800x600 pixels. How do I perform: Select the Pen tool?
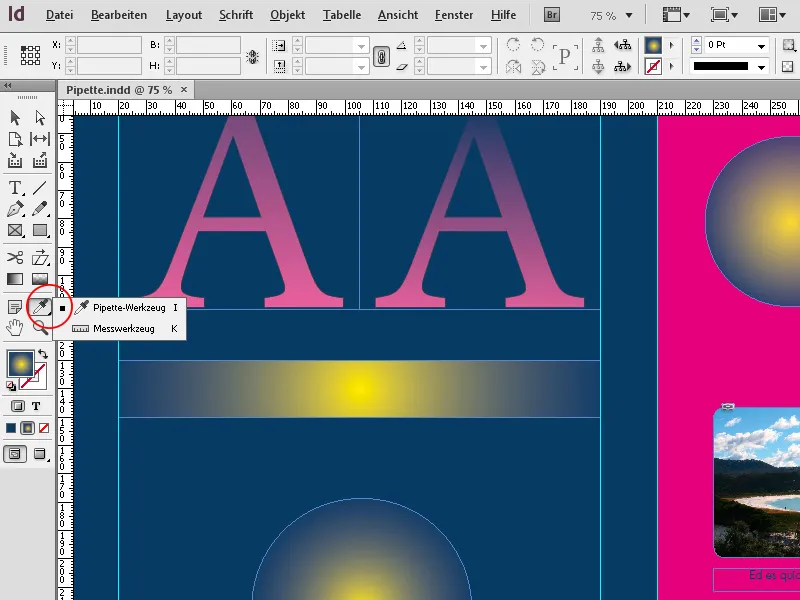pyautogui.click(x=15, y=209)
